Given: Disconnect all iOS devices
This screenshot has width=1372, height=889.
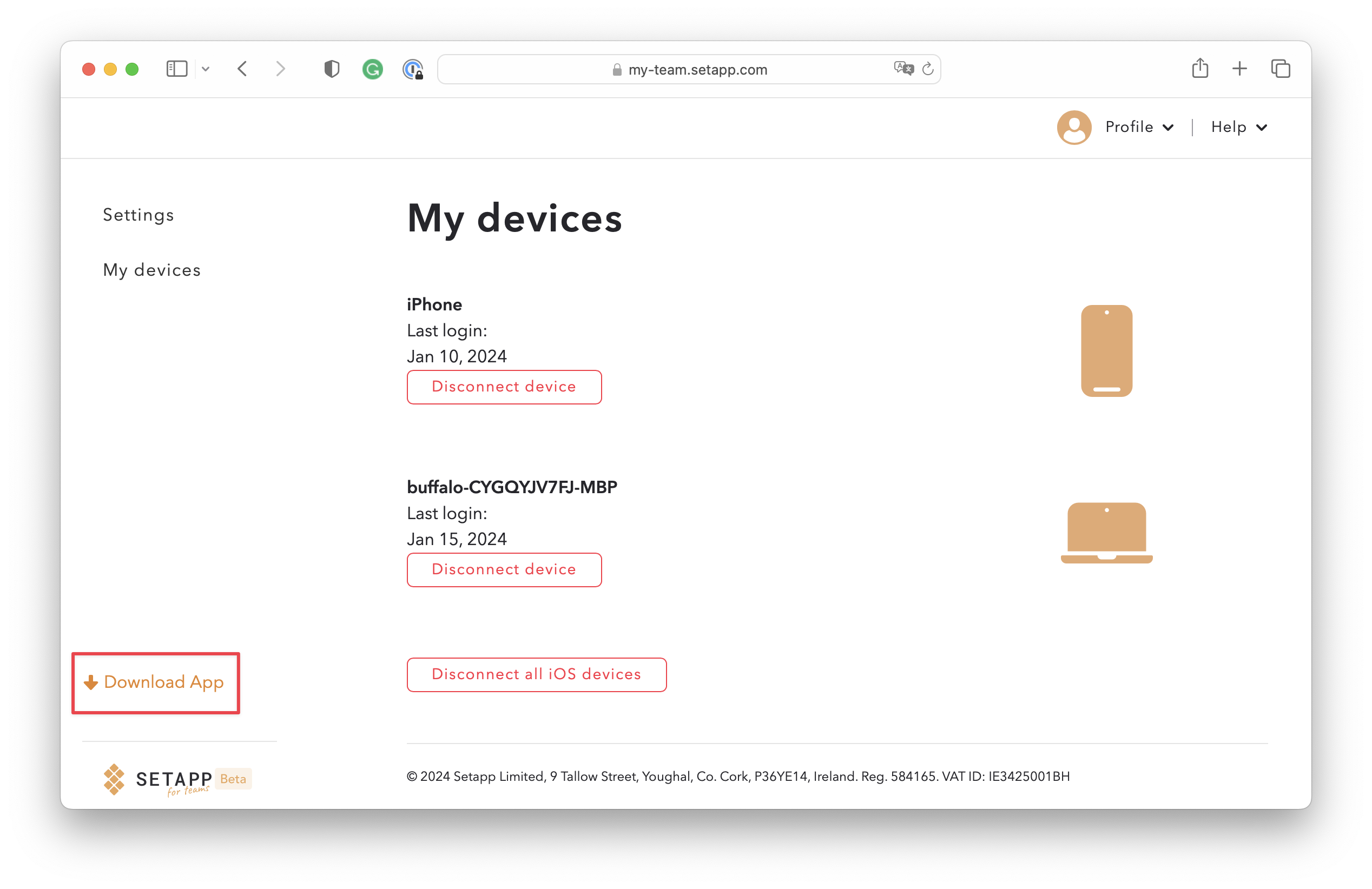Looking at the screenshot, I should [536, 674].
